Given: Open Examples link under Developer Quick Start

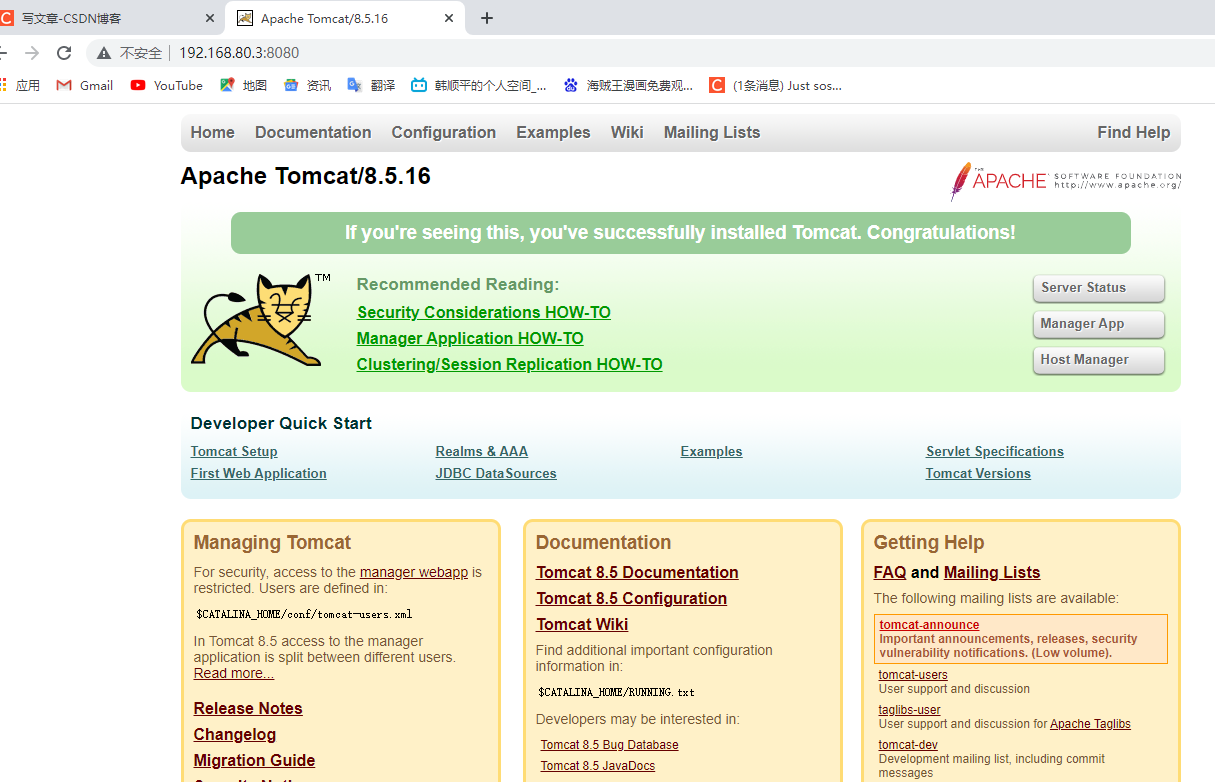Looking at the screenshot, I should [712, 451].
